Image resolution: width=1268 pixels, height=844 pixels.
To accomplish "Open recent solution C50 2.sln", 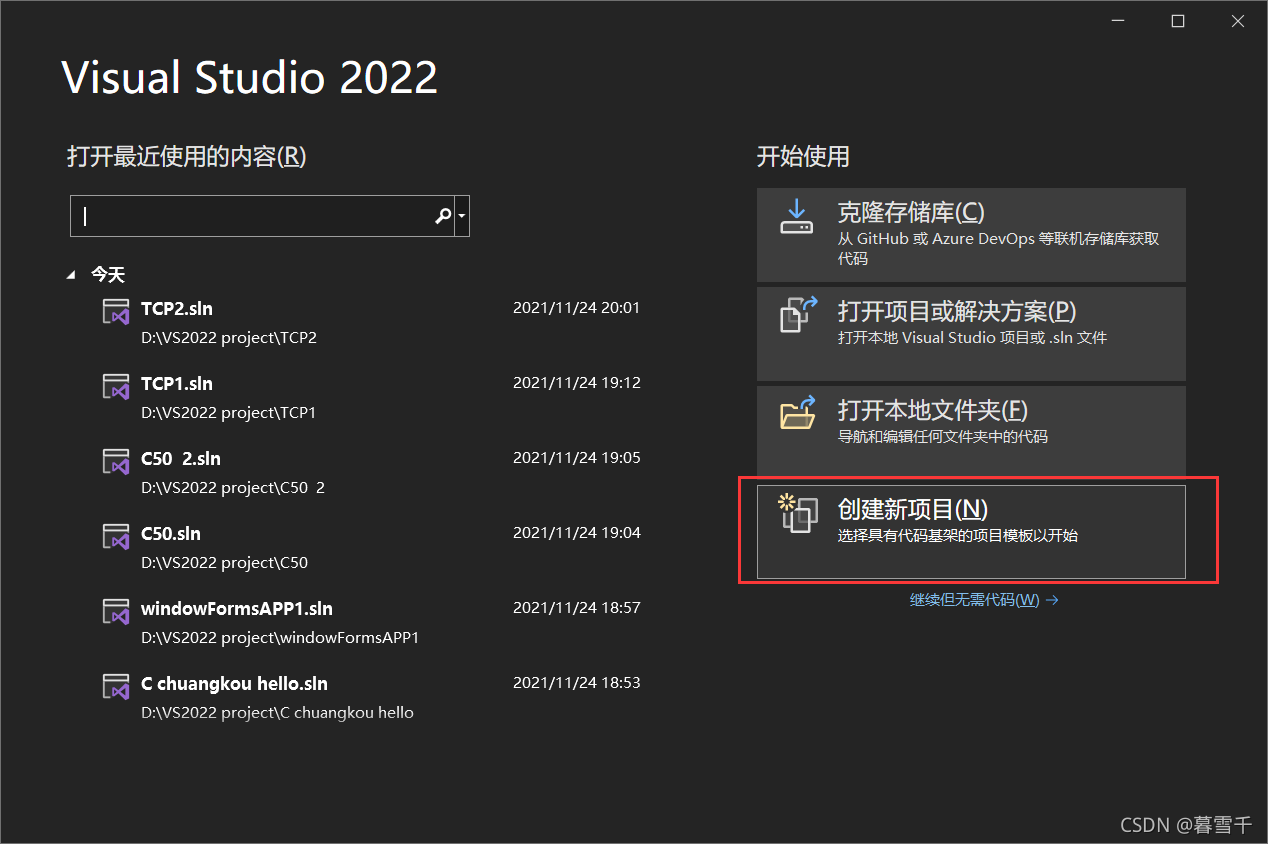I will coord(181,458).
